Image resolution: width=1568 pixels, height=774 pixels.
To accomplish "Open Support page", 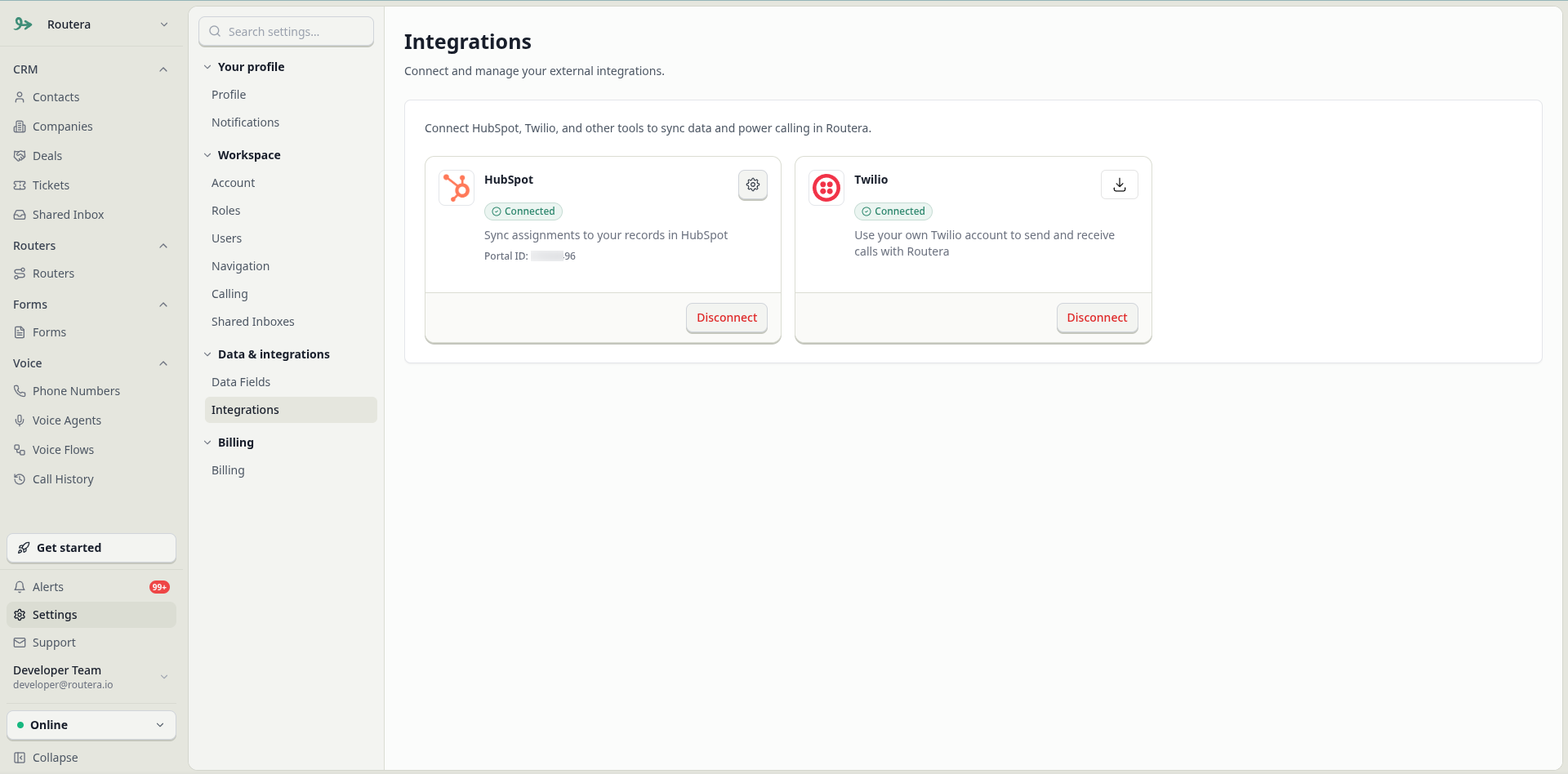I will pyautogui.click(x=91, y=643).
